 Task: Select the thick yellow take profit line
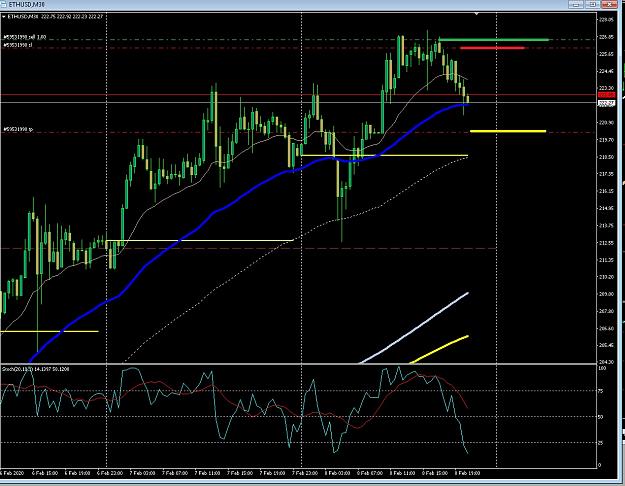[x=508, y=131]
